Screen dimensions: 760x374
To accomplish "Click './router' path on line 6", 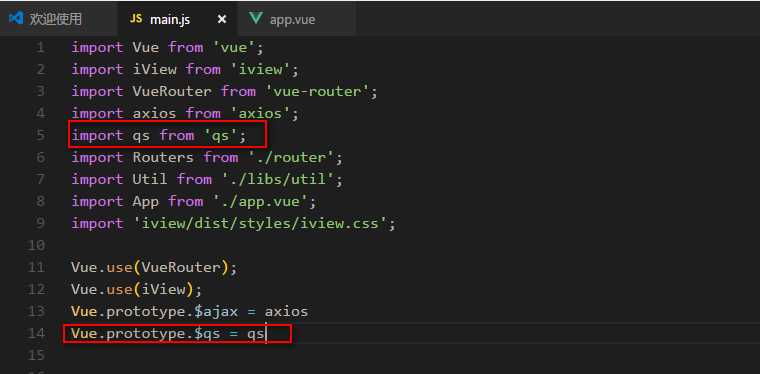I will click(291, 157).
